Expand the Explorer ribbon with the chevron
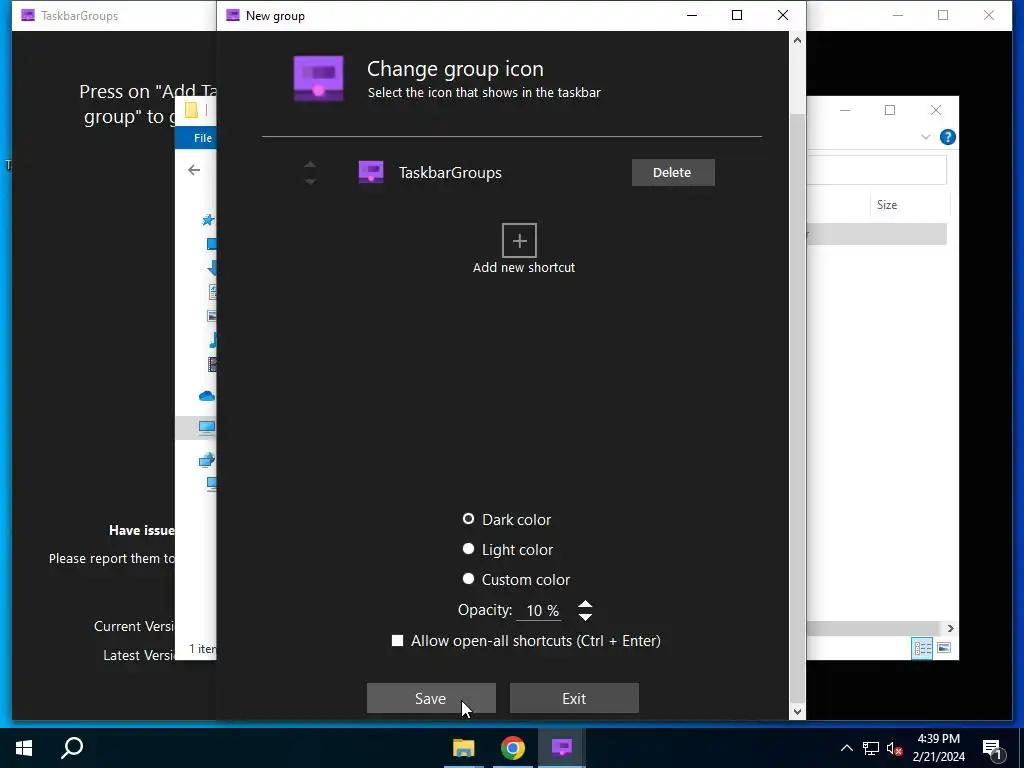The width and height of the screenshot is (1024, 768). point(925,137)
